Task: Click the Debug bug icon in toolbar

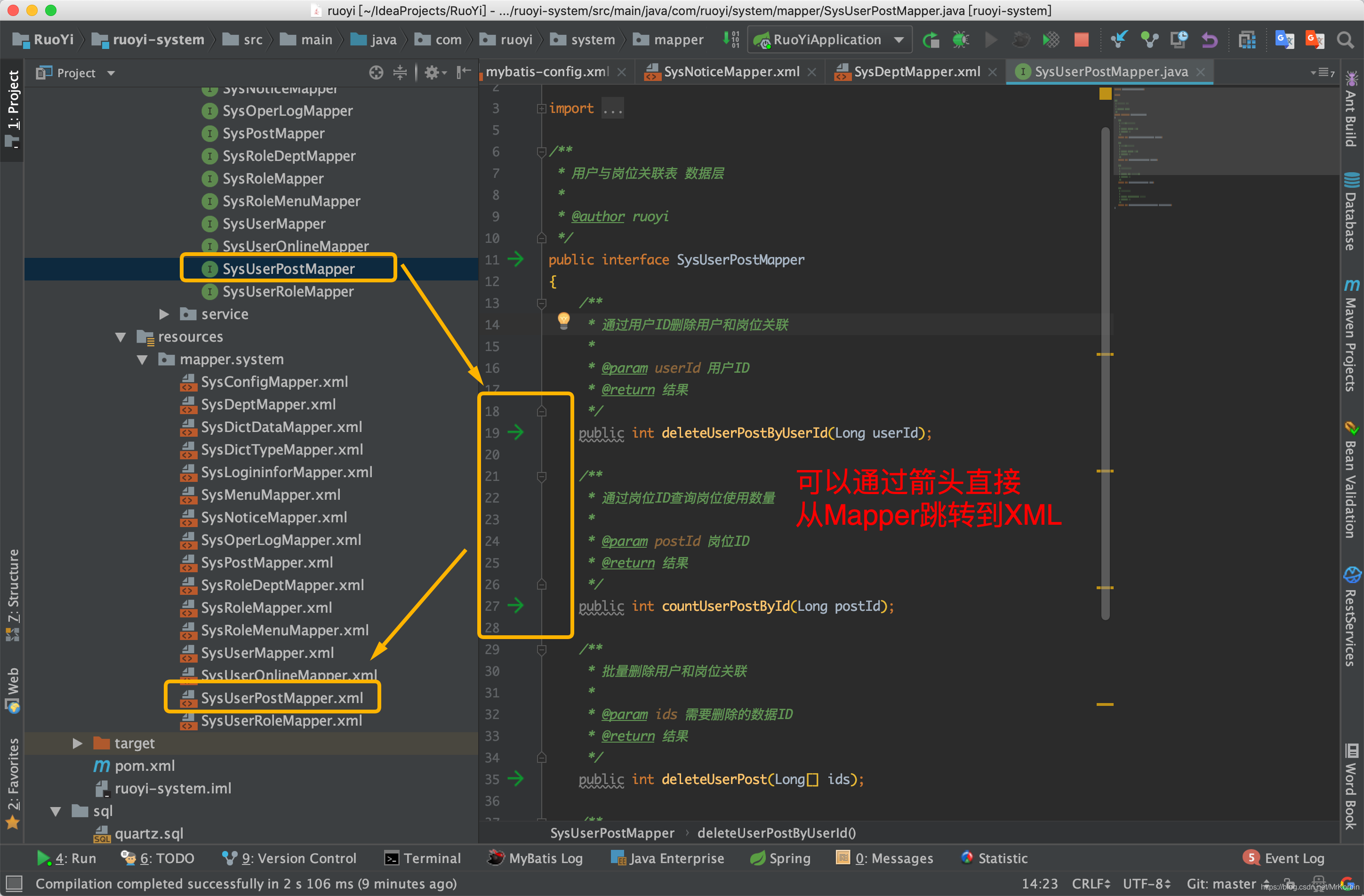Action: (961, 40)
